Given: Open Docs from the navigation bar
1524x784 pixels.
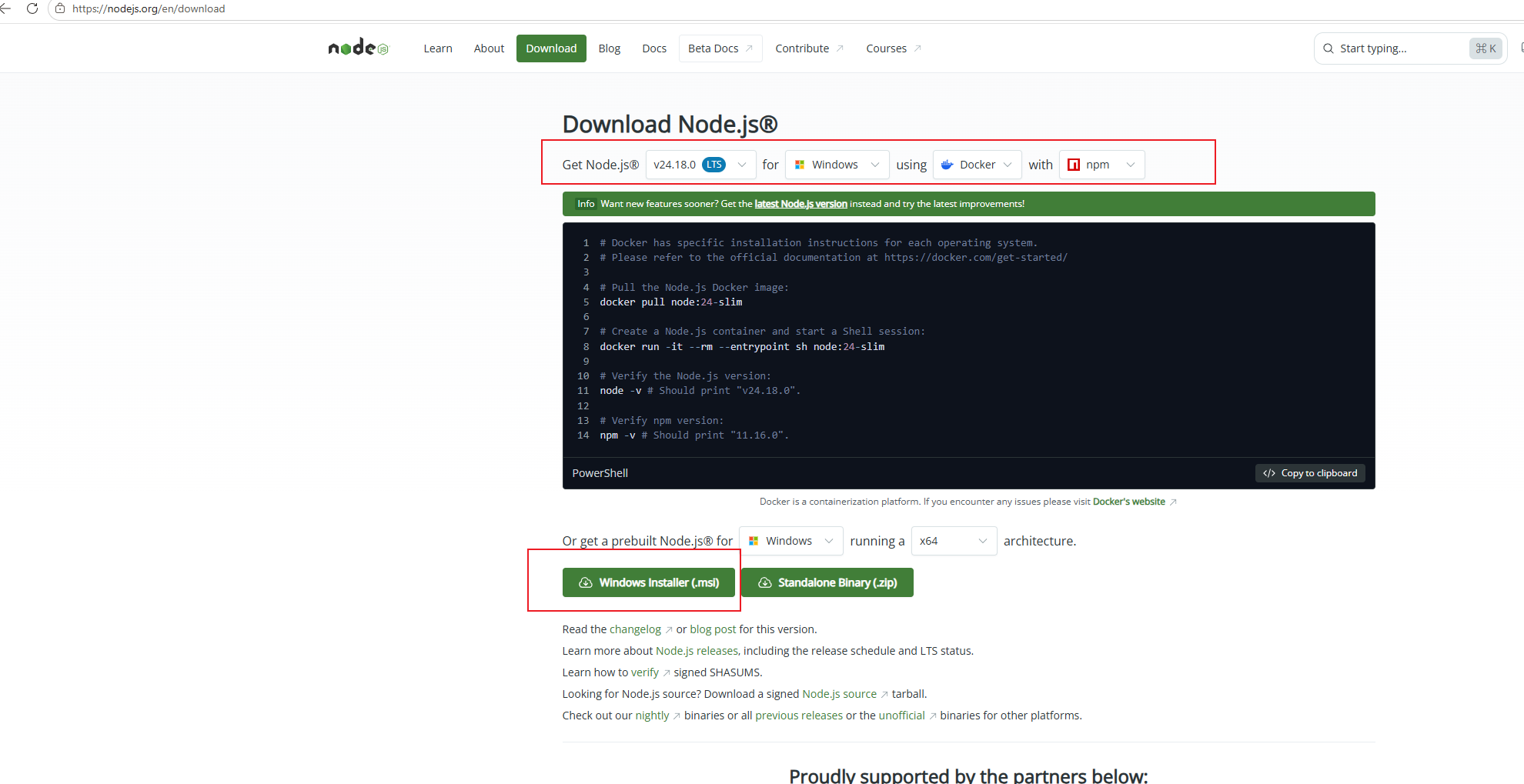Looking at the screenshot, I should [x=654, y=48].
